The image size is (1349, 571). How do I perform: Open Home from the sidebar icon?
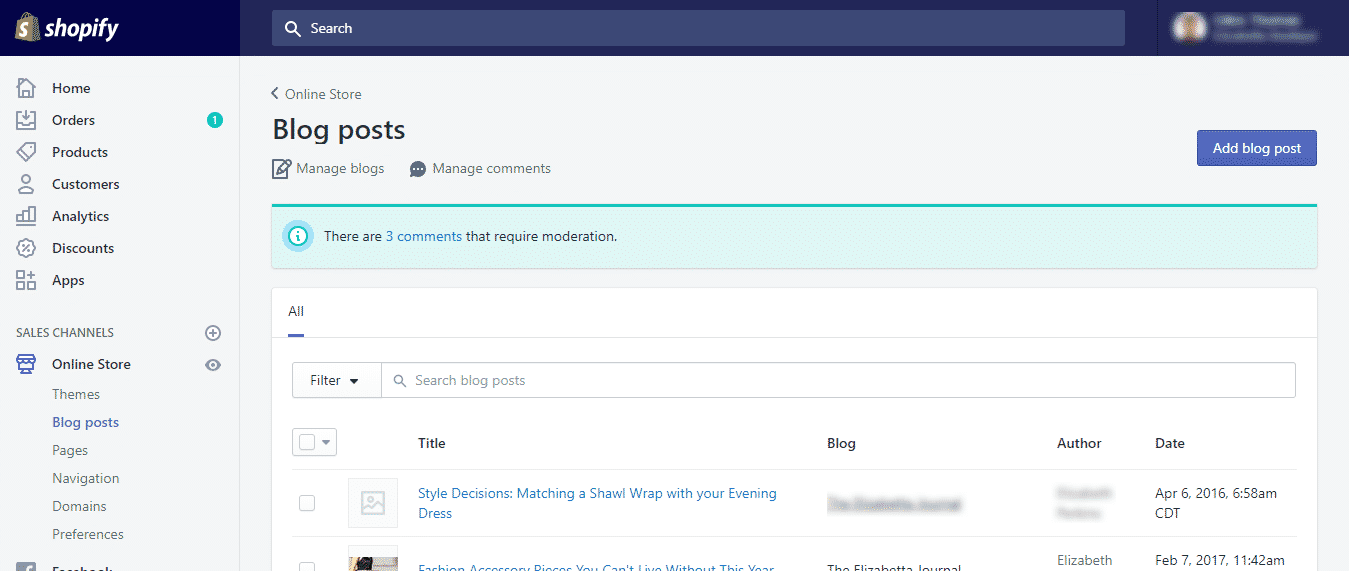coord(27,88)
